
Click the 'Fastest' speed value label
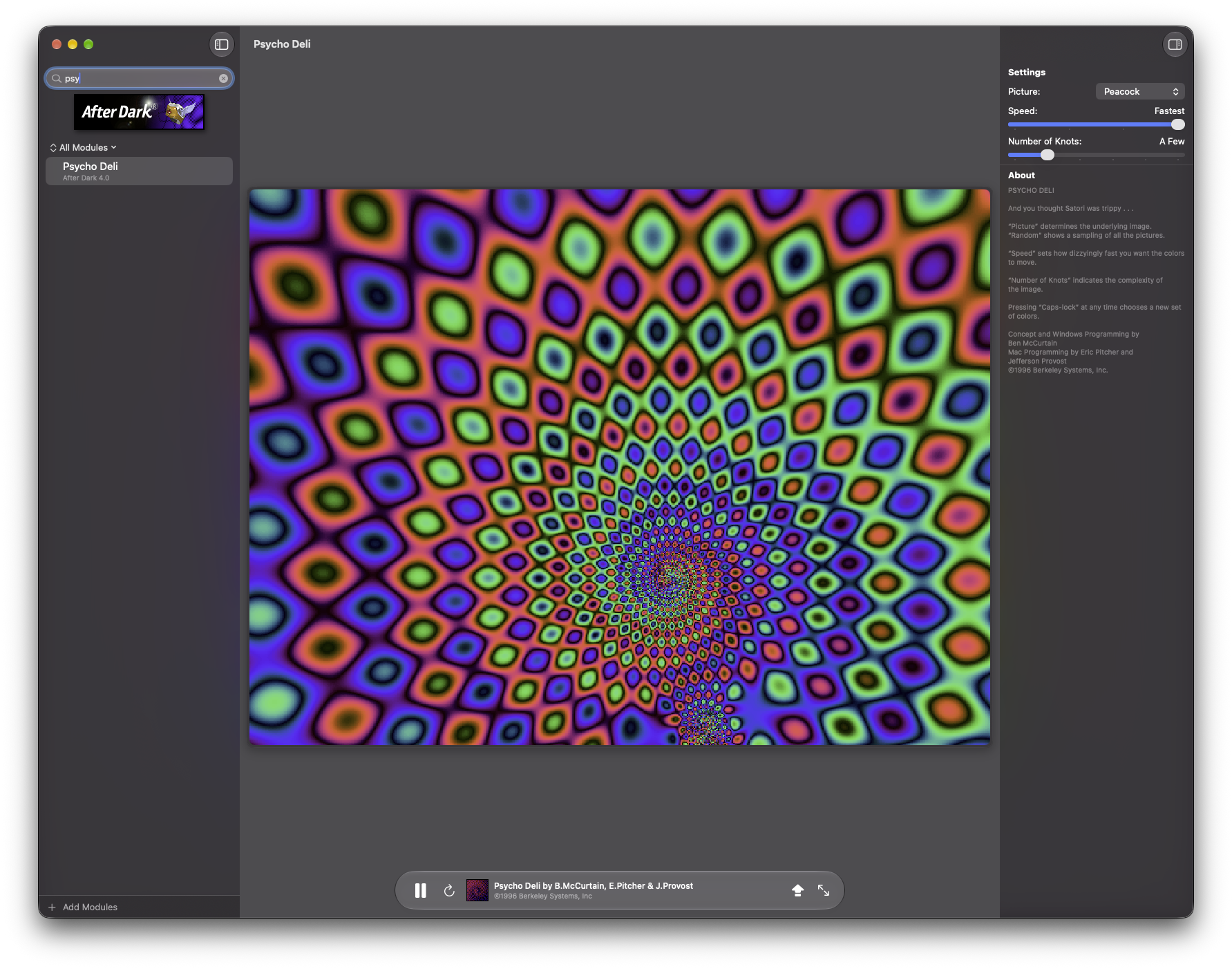tap(1169, 111)
